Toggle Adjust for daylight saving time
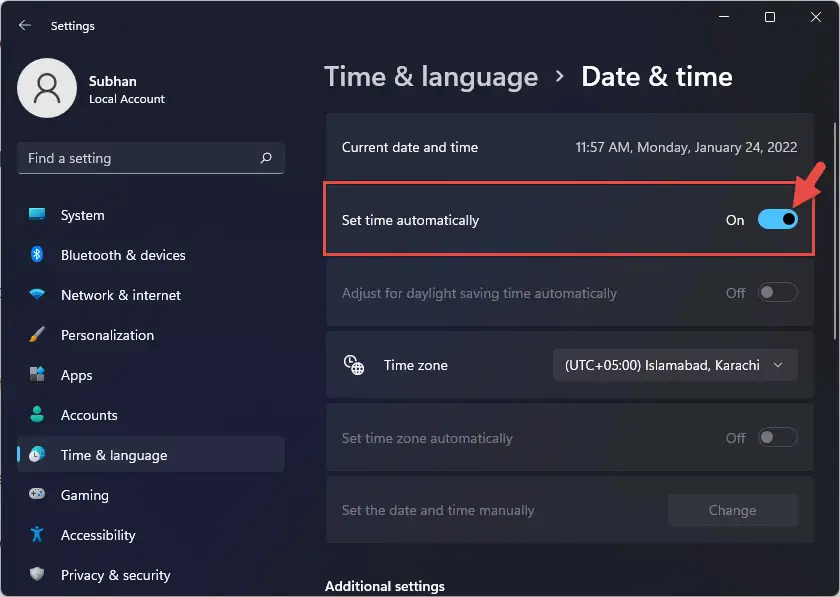 [x=777, y=293]
